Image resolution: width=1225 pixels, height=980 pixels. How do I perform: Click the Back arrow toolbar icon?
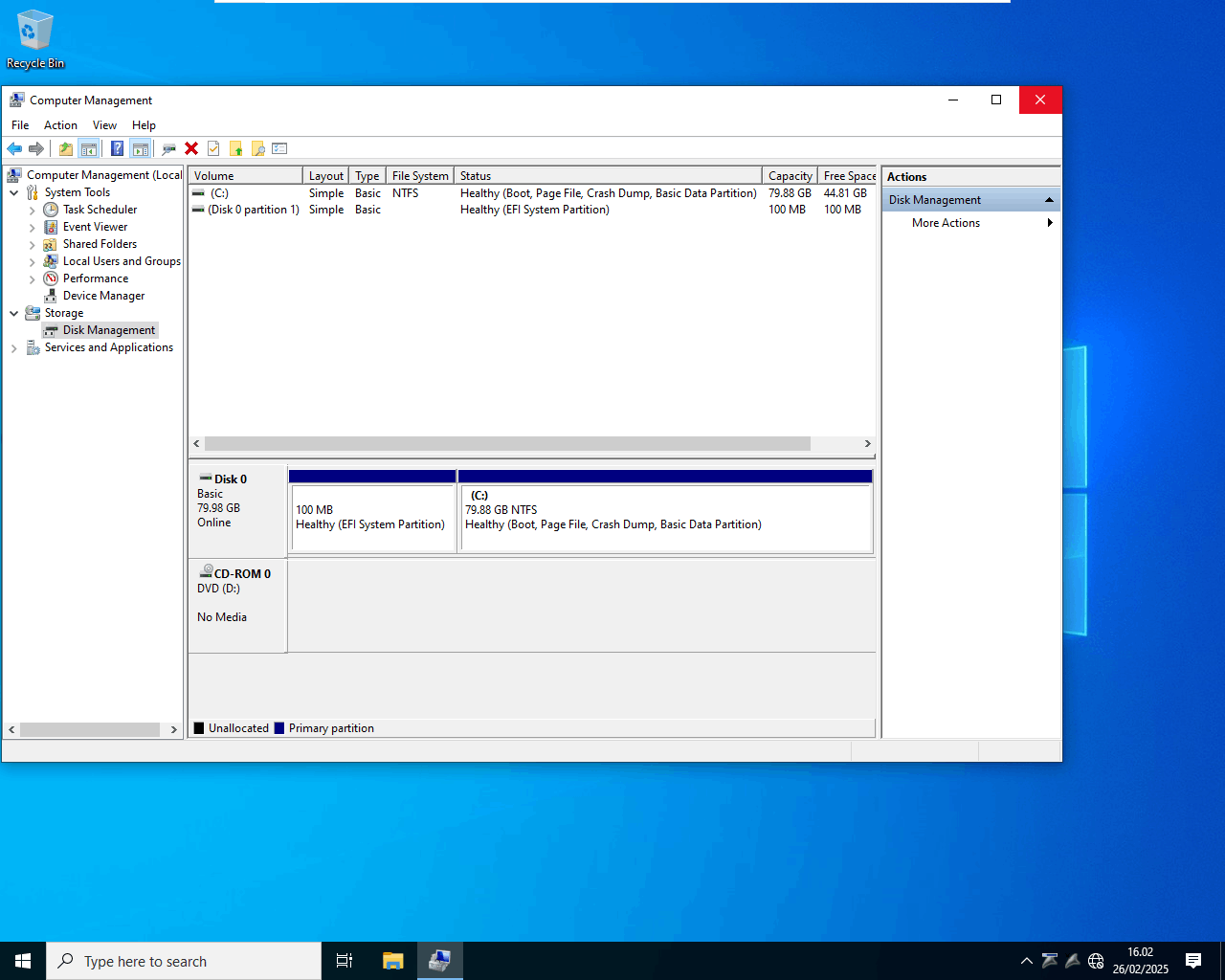14,148
